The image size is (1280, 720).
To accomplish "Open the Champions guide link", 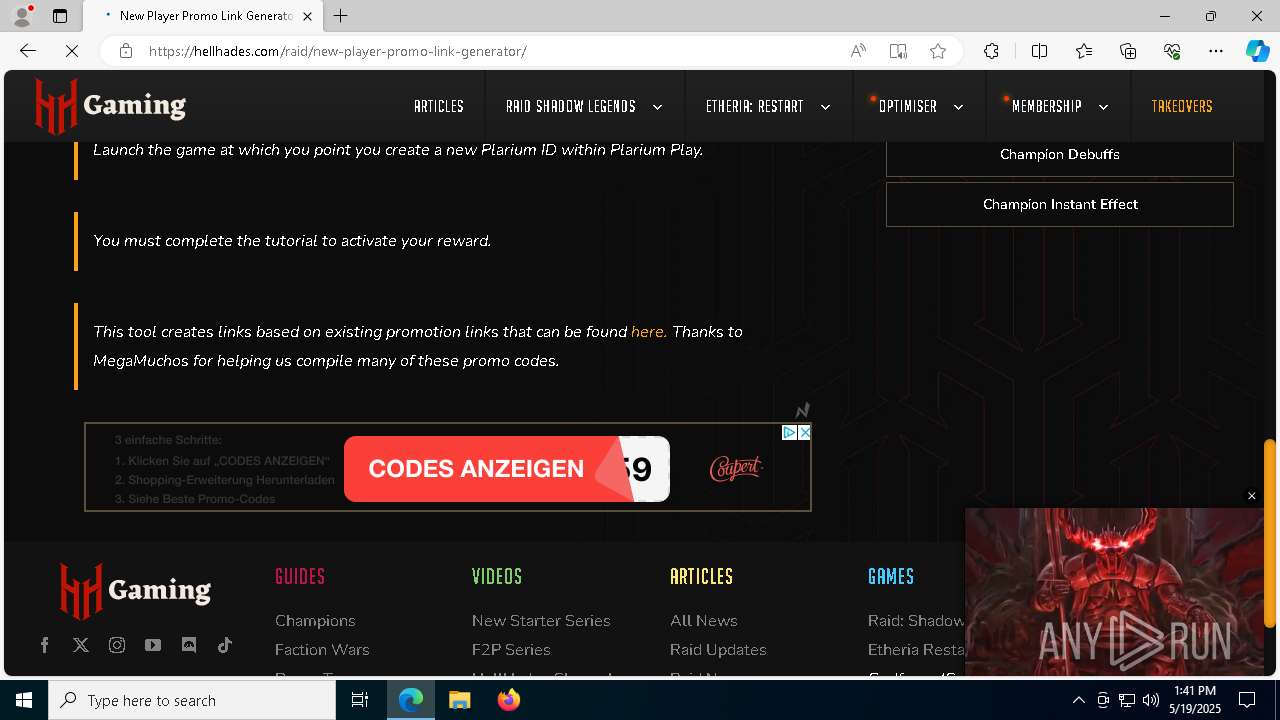I will pyautogui.click(x=315, y=621).
